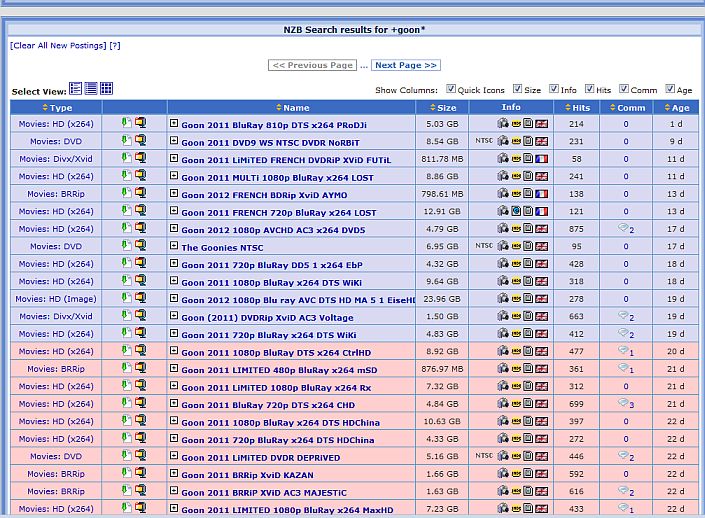This screenshot has width=705, height=518.
Task: Expand details for The Goonies NTSC
Action: [x=174, y=246]
